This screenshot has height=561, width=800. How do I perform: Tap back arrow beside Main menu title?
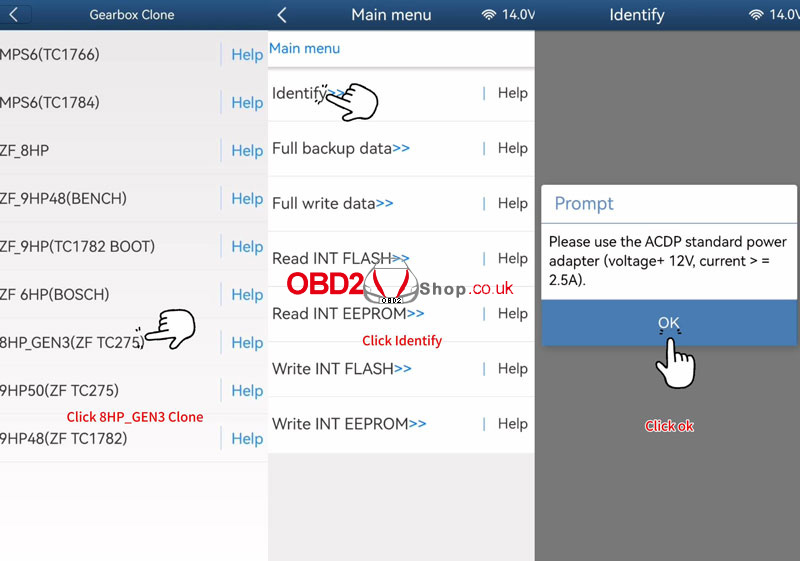282,15
